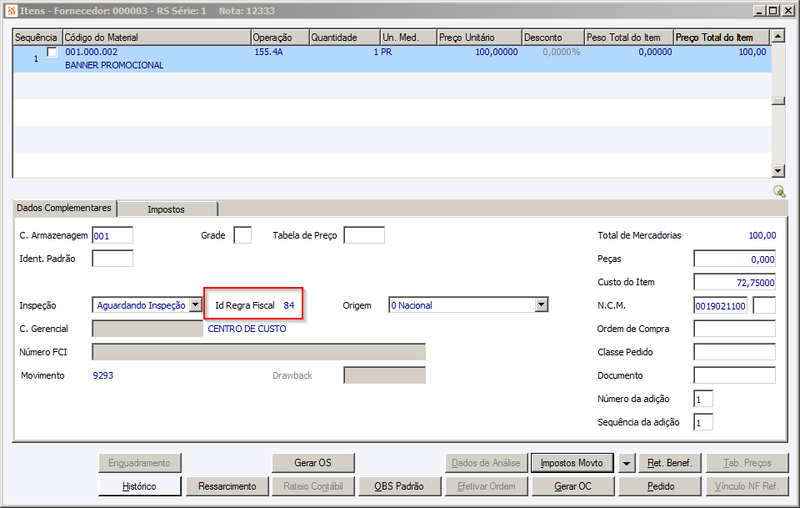The width and height of the screenshot is (800, 508).
Task: Click operation value 155.4A
Action: click(x=269, y=52)
